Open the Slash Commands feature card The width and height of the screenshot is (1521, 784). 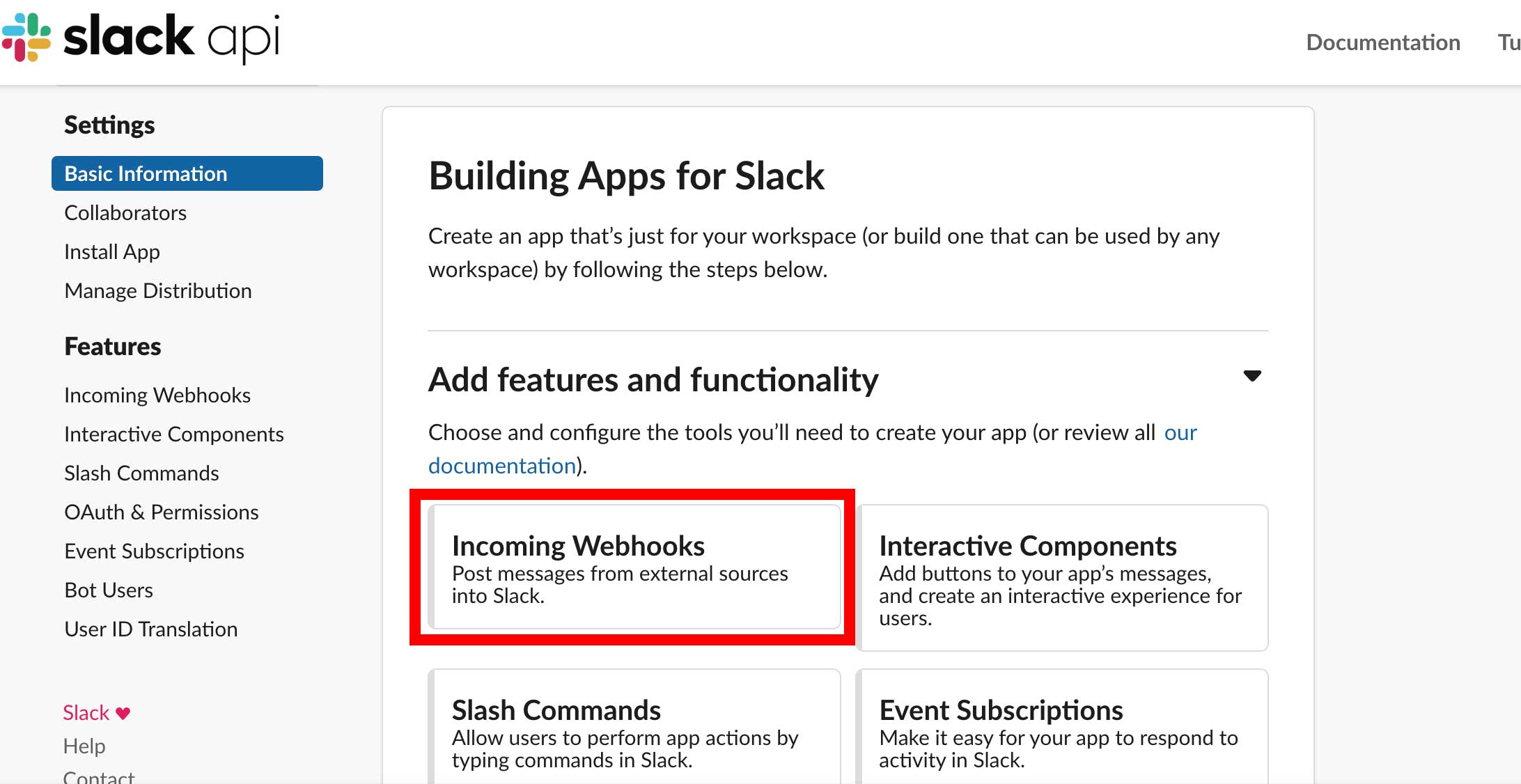coord(634,727)
